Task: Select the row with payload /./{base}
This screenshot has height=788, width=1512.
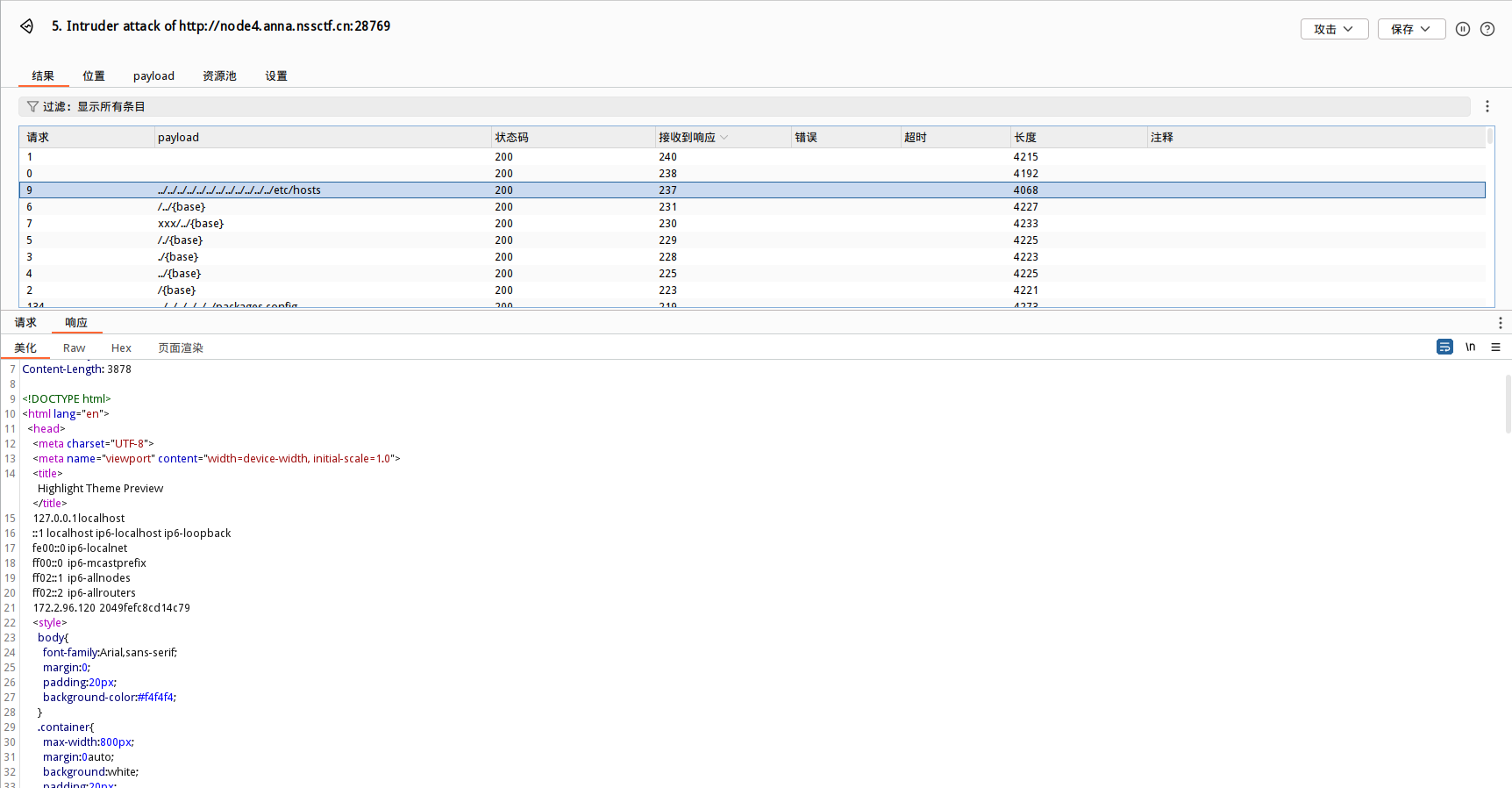Action: coord(752,240)
